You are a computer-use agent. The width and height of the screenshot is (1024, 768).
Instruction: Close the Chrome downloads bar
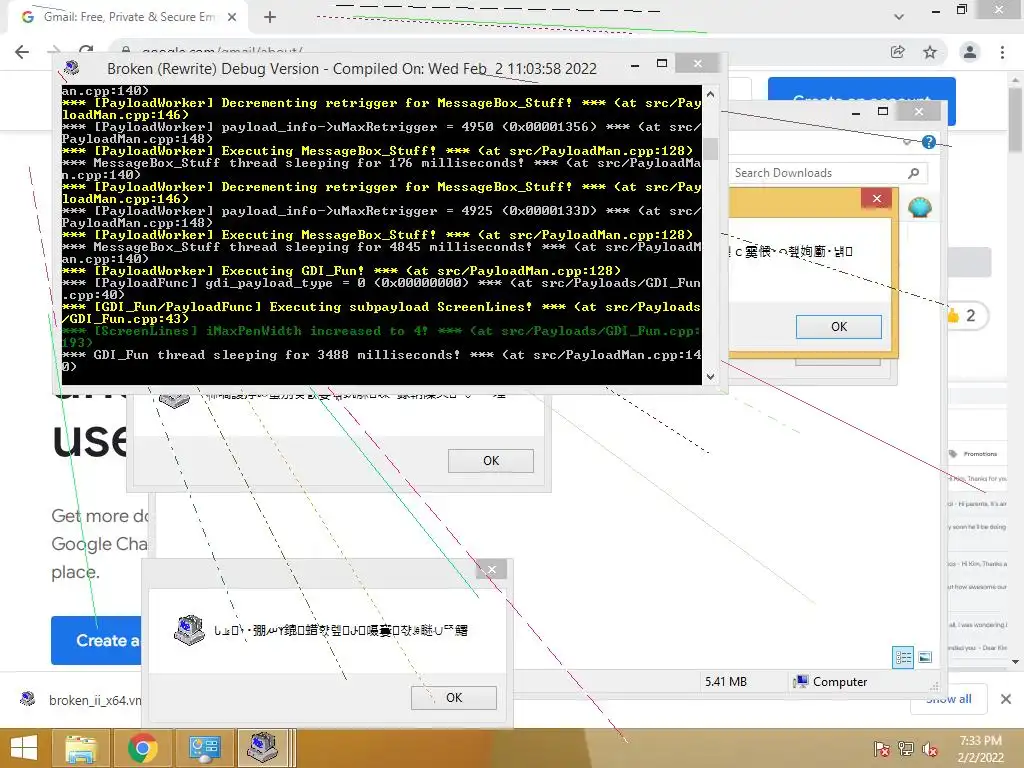tap(1006, 699)
